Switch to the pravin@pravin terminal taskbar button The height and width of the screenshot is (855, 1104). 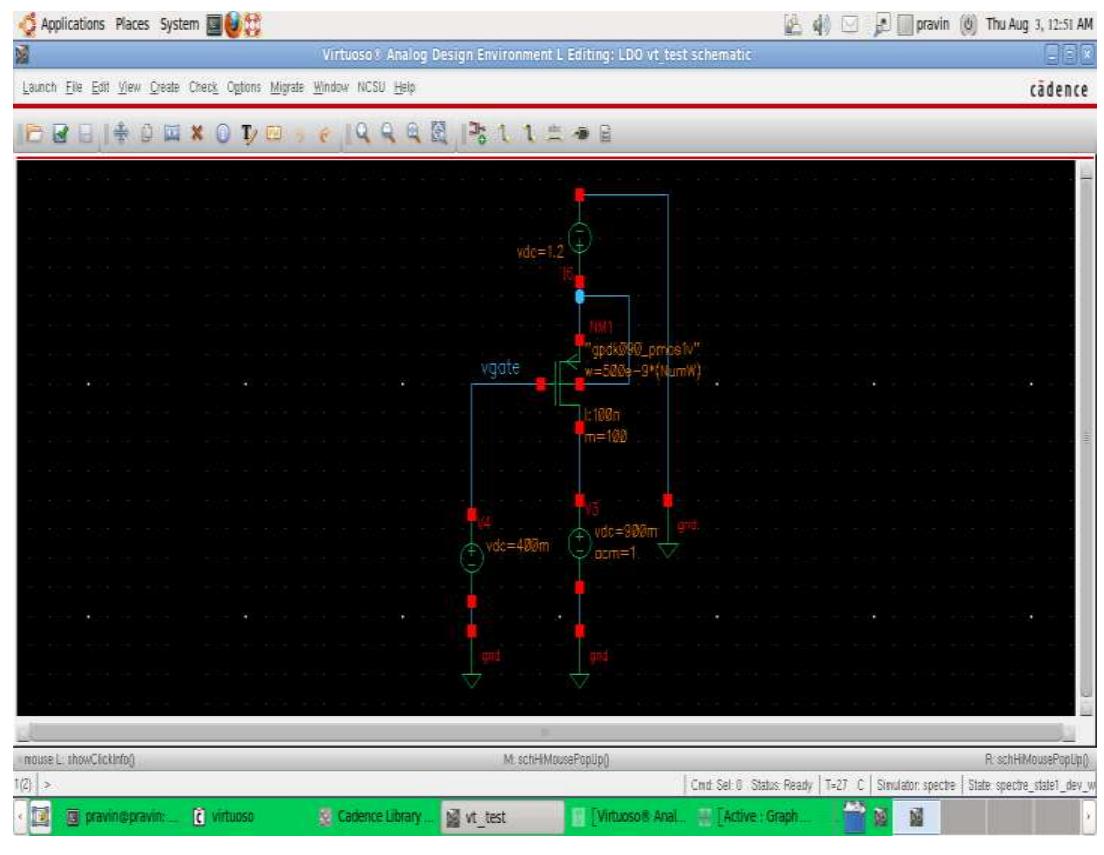[122, 817]
